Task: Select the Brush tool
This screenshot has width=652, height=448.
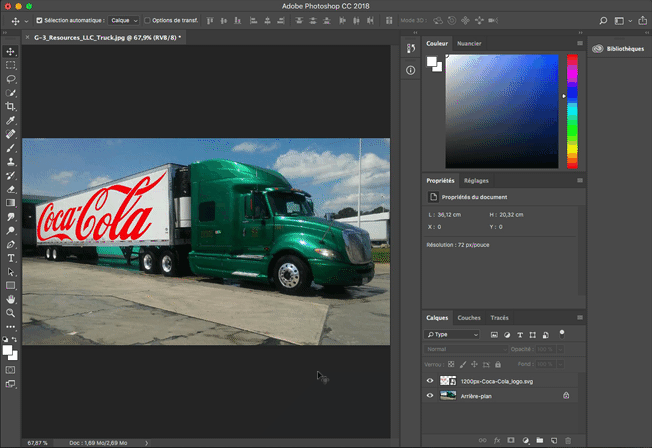Action: click(10, 148)
